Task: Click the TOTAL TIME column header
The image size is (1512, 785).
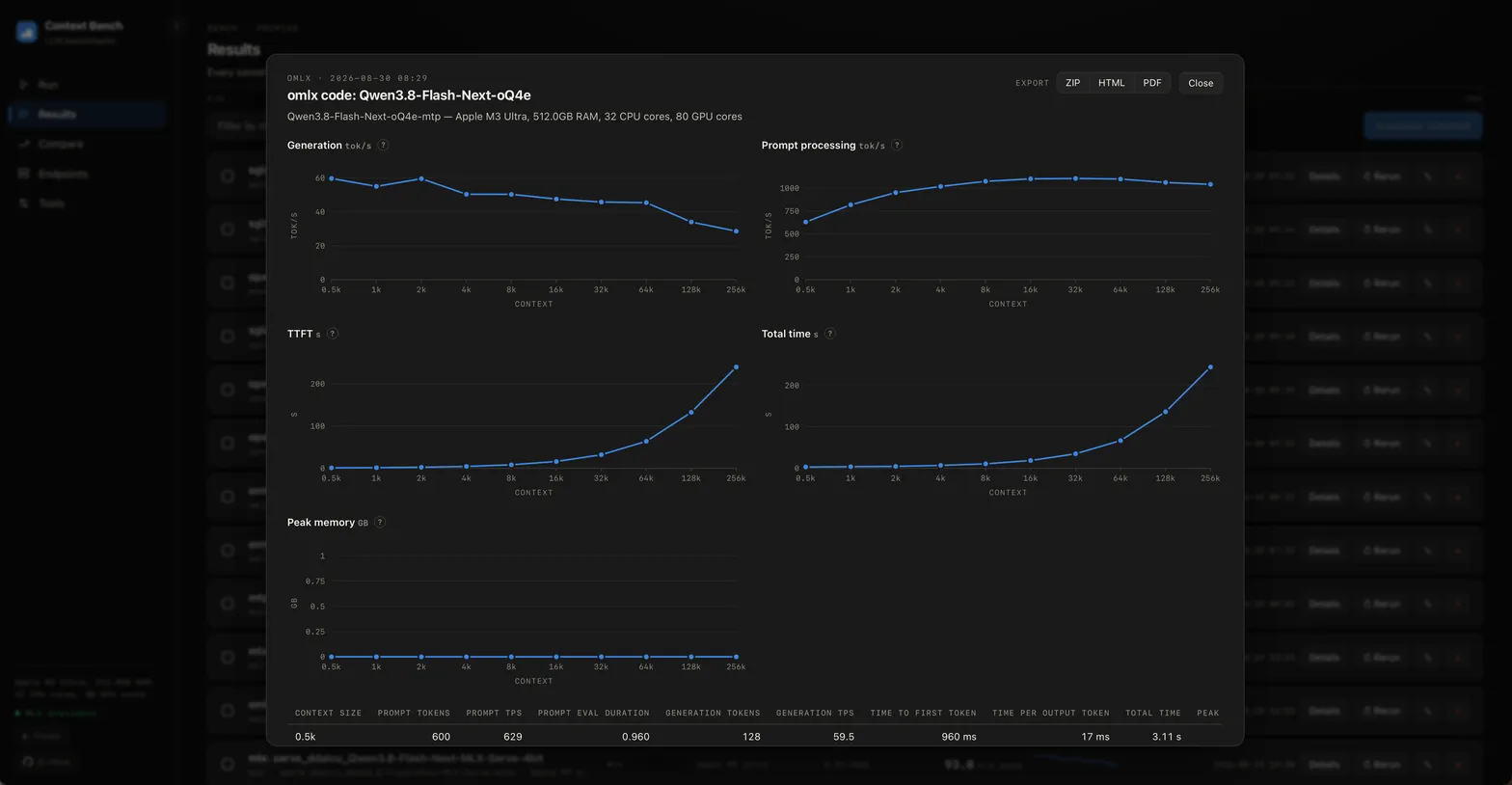Action: click(1152, 713)
